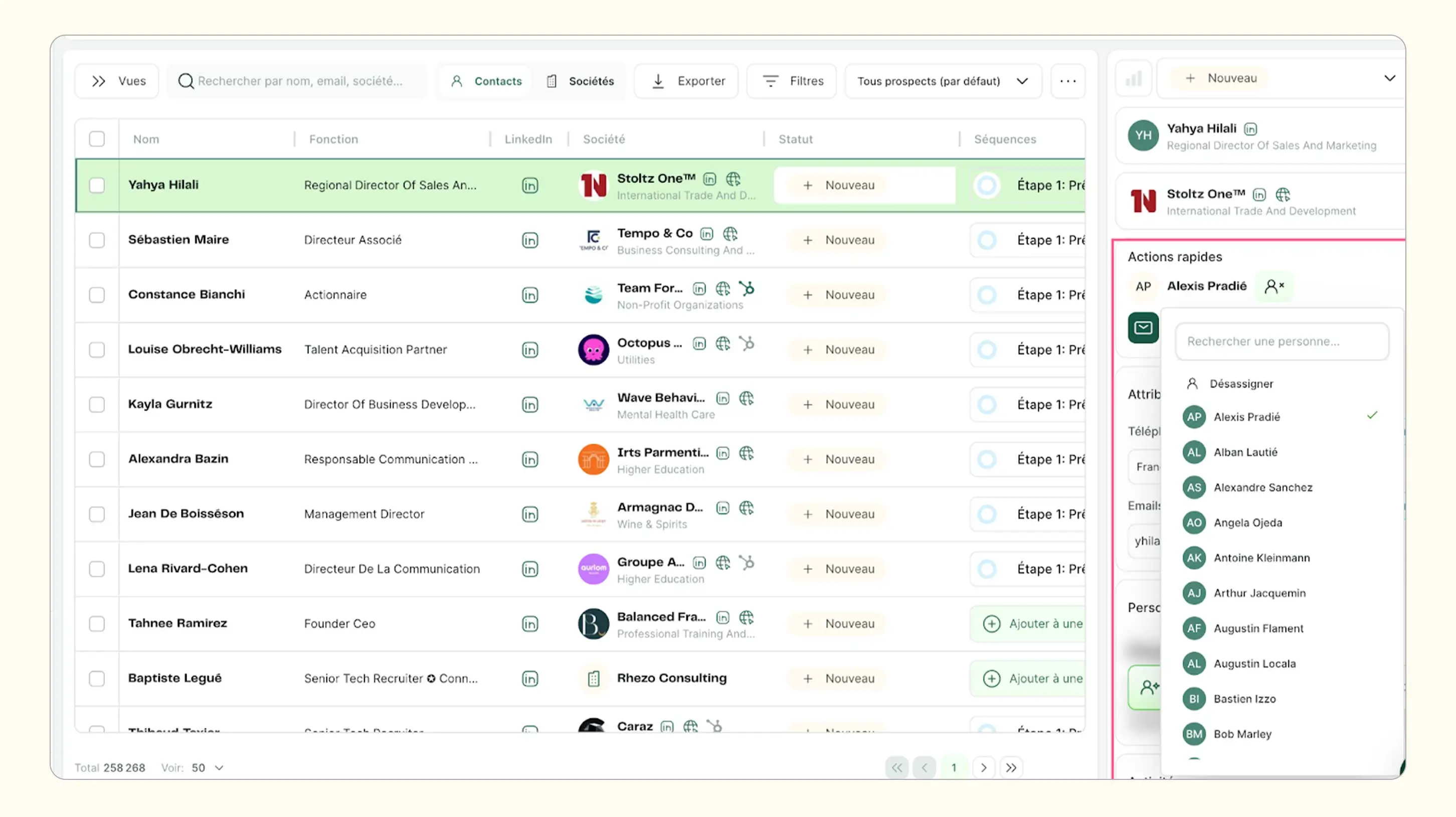Select the Tahnee Ramirez row checkbox
1456x817 pixels.
[x=97, y=623]
